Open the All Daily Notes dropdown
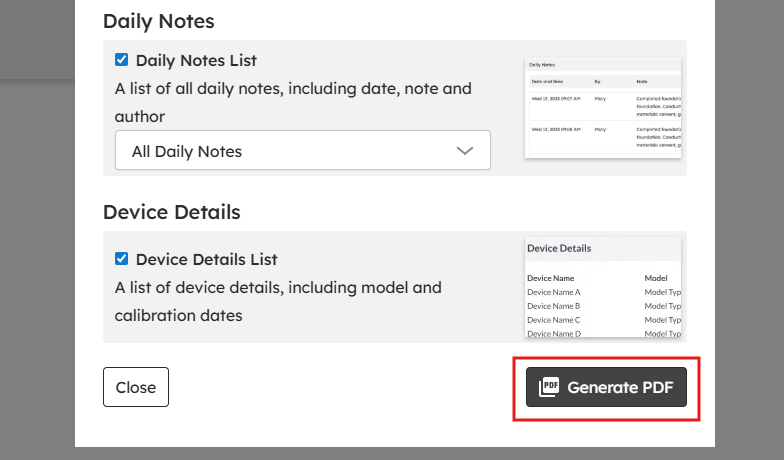The image size is (784, 460). coord(302,151)
